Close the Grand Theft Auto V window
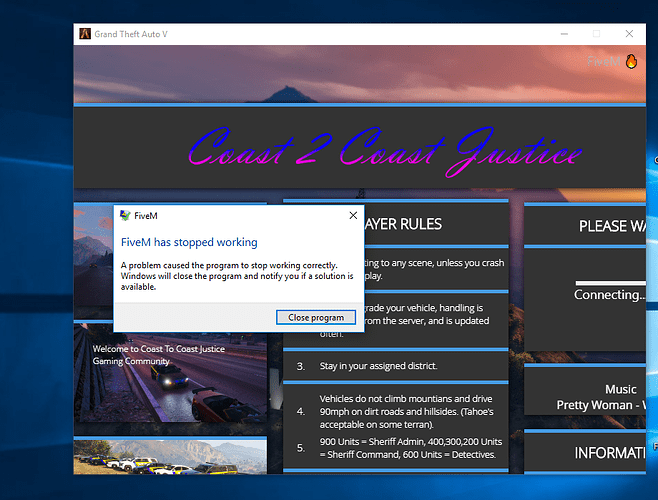Viewport: 658px width, 500px height. [x=629, y=34]
